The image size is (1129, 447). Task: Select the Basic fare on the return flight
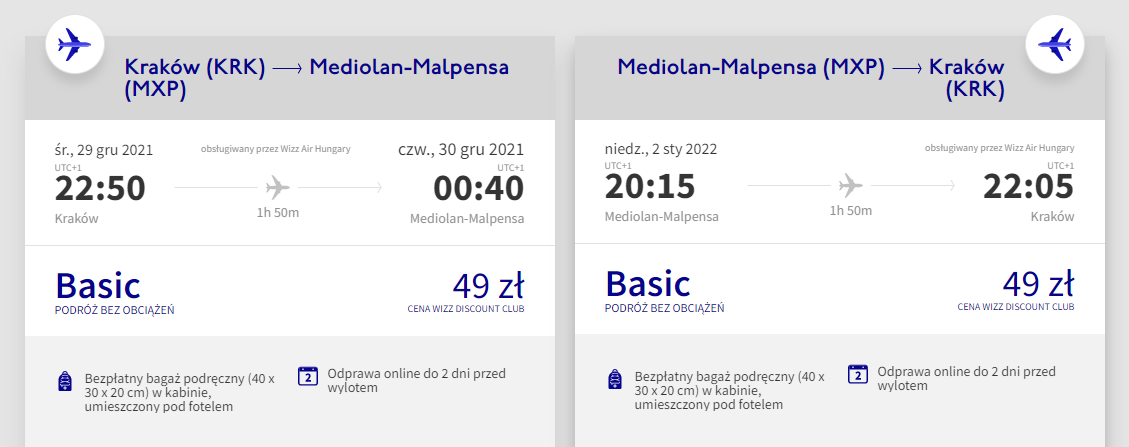[647, 286]
